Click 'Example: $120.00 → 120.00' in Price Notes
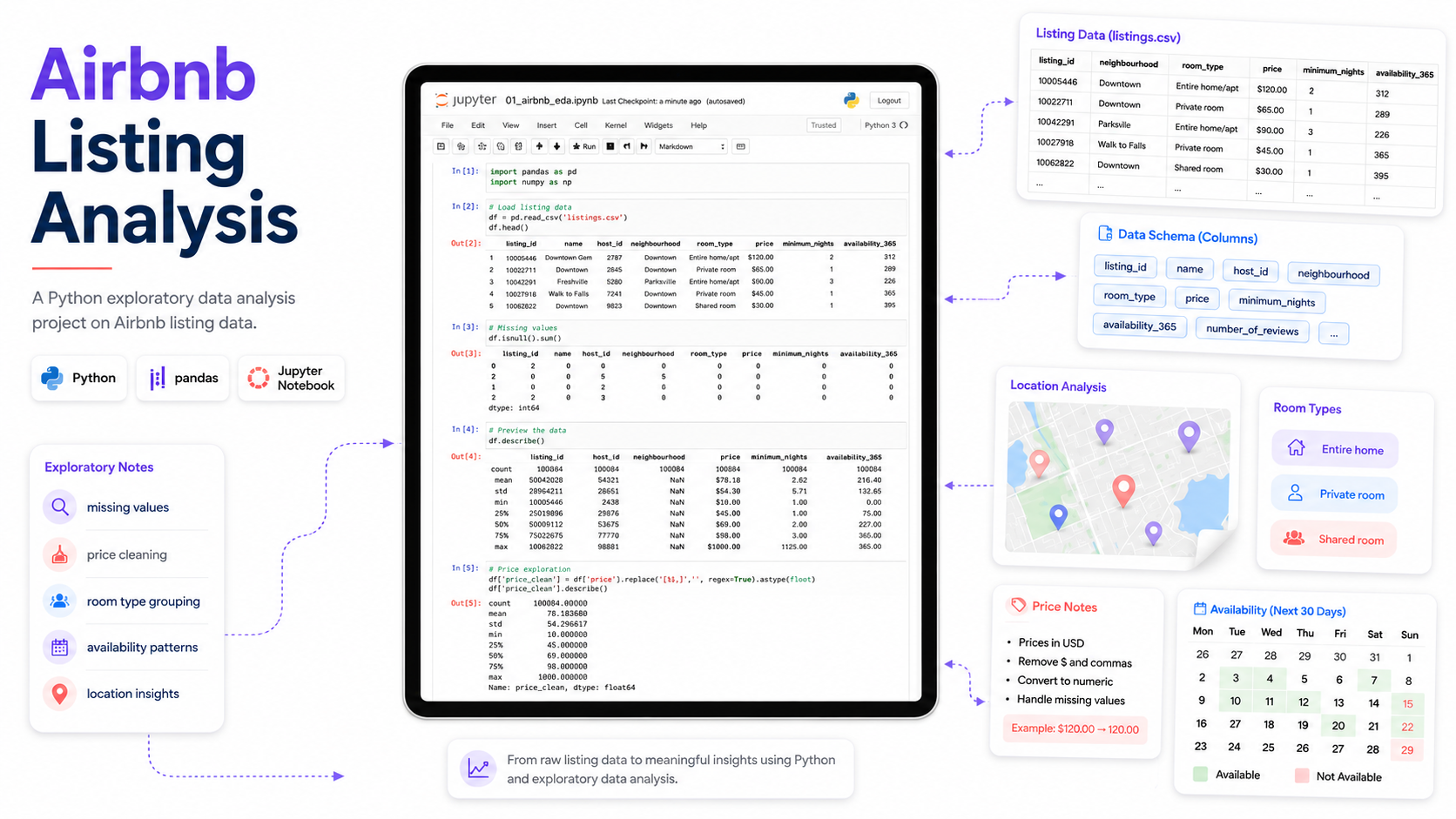 pos(1075,729)
